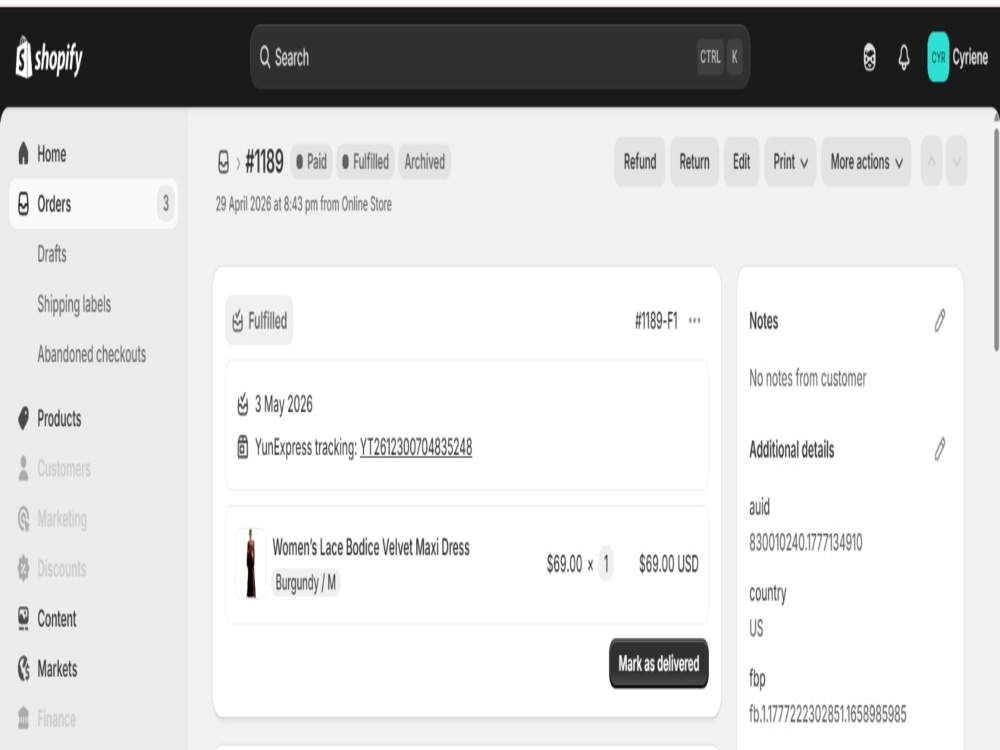Click the YunExpress tracking package icon
The image size is (1000, 750).
(x=242, y=447)
